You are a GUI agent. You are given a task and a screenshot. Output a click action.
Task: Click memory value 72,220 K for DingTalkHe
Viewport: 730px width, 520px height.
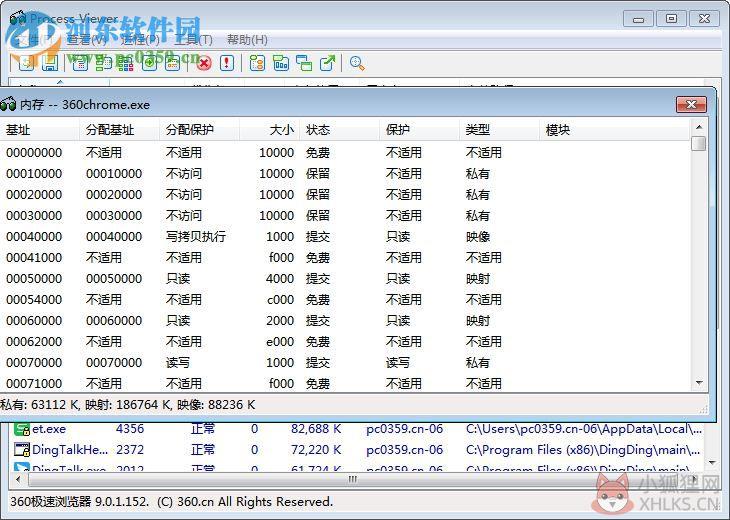coord(316,450)
